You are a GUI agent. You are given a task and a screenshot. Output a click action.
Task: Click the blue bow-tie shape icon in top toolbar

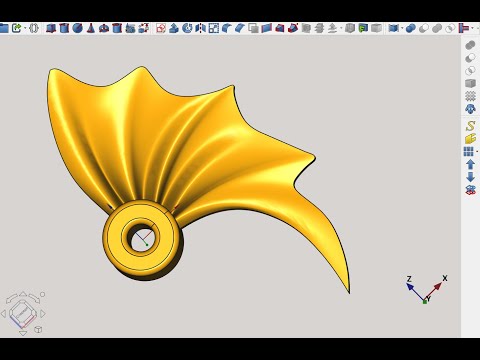pyautogui.click(x=394, y=28)
